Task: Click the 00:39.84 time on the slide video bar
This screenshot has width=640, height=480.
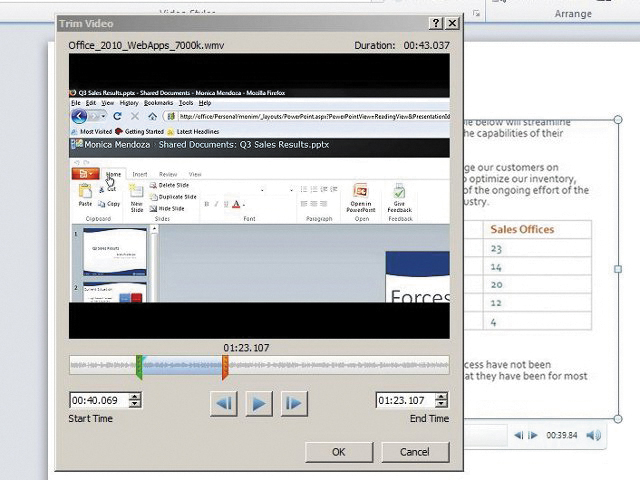Action: (x=562, y=436)
